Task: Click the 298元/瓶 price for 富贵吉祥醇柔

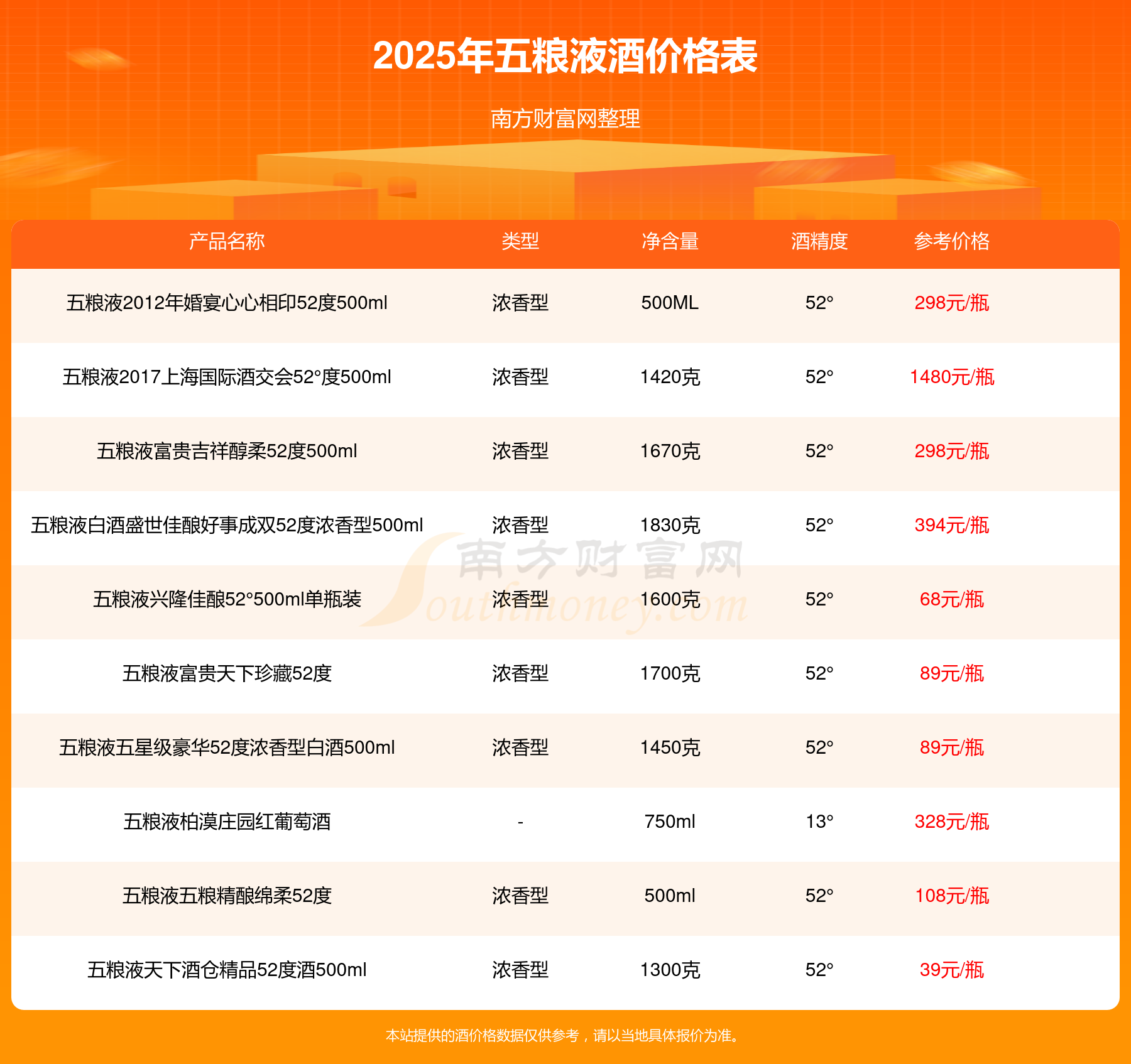Action: coord(952,451)
